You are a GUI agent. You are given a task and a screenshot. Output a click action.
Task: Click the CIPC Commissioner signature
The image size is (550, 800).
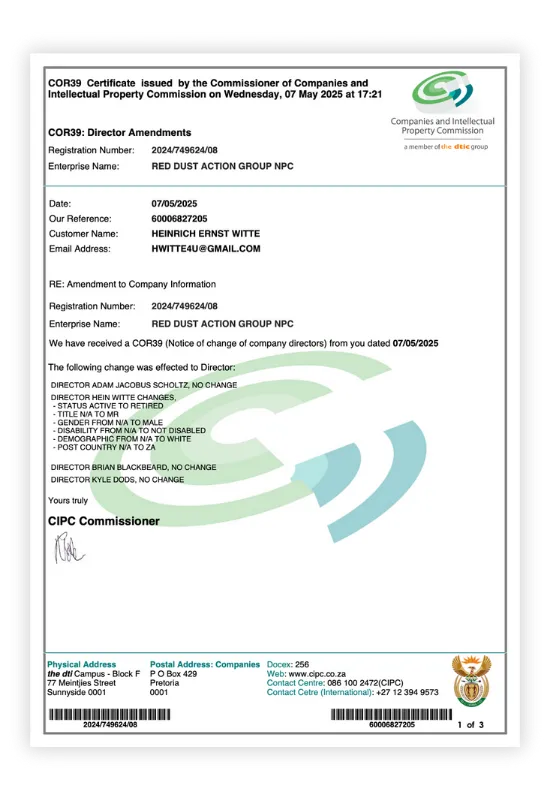69,548
